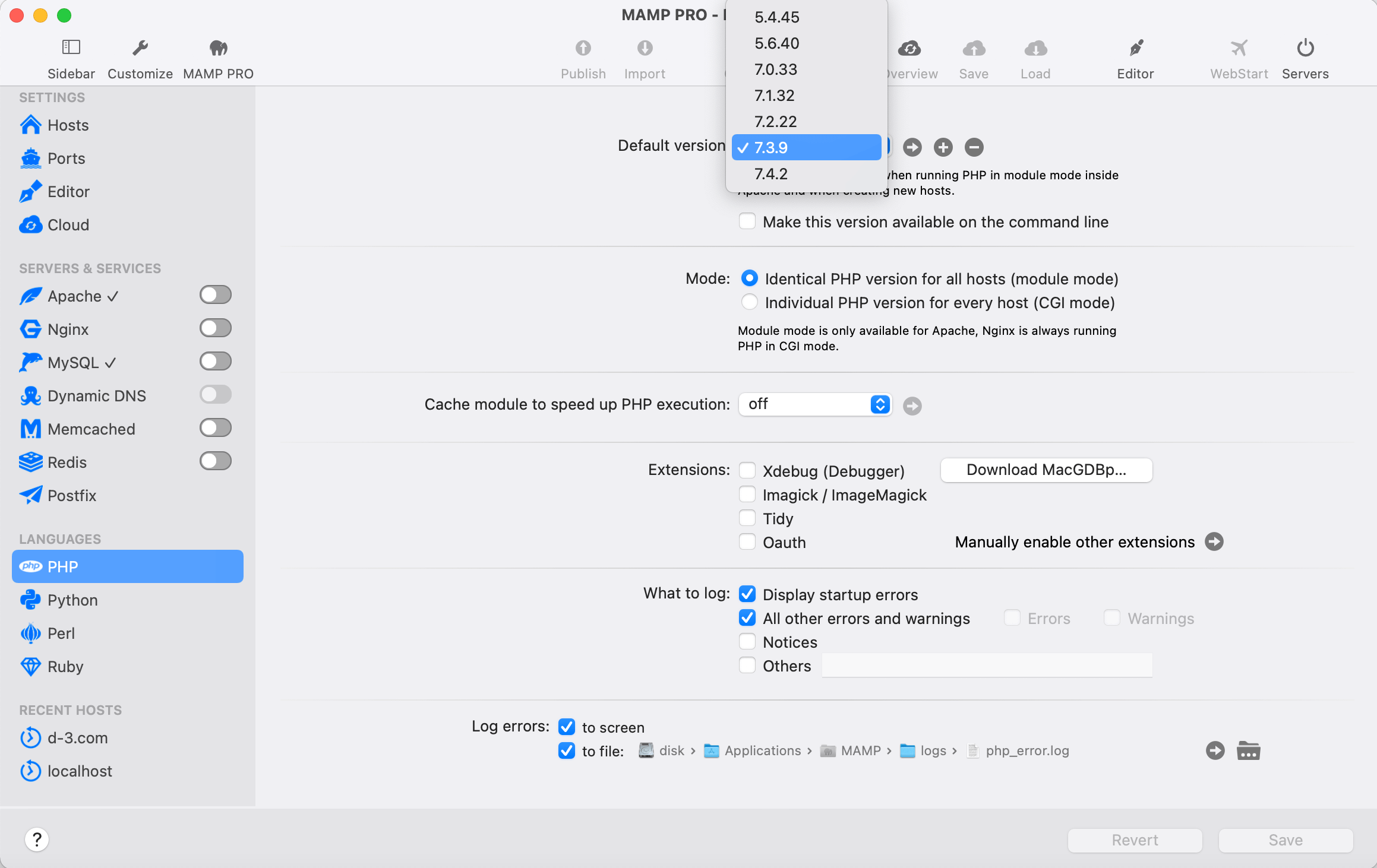
Task: Select Individual PHP version (CGI mode) radio
Action: (x=750, y=302)
